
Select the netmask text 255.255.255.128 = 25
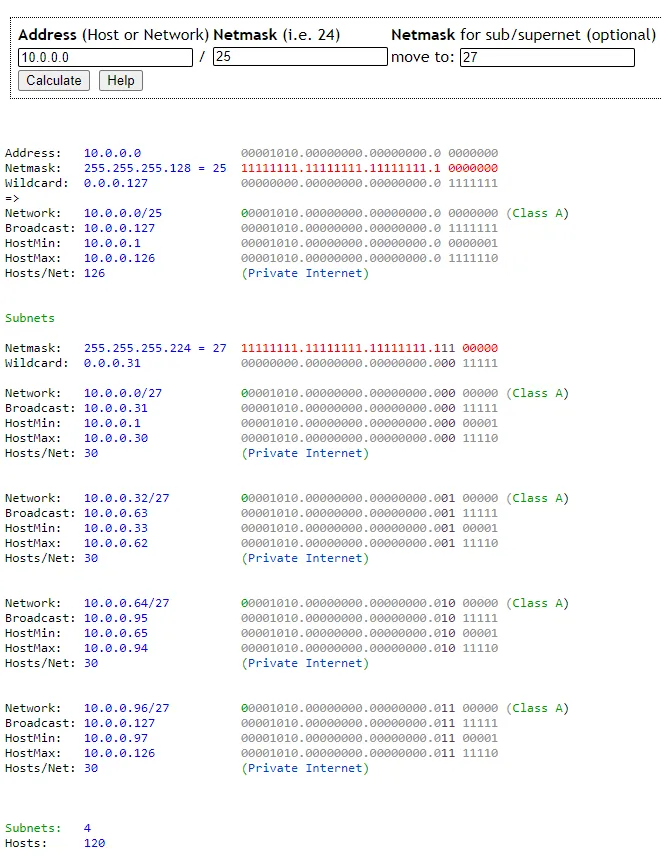point(155,168)
